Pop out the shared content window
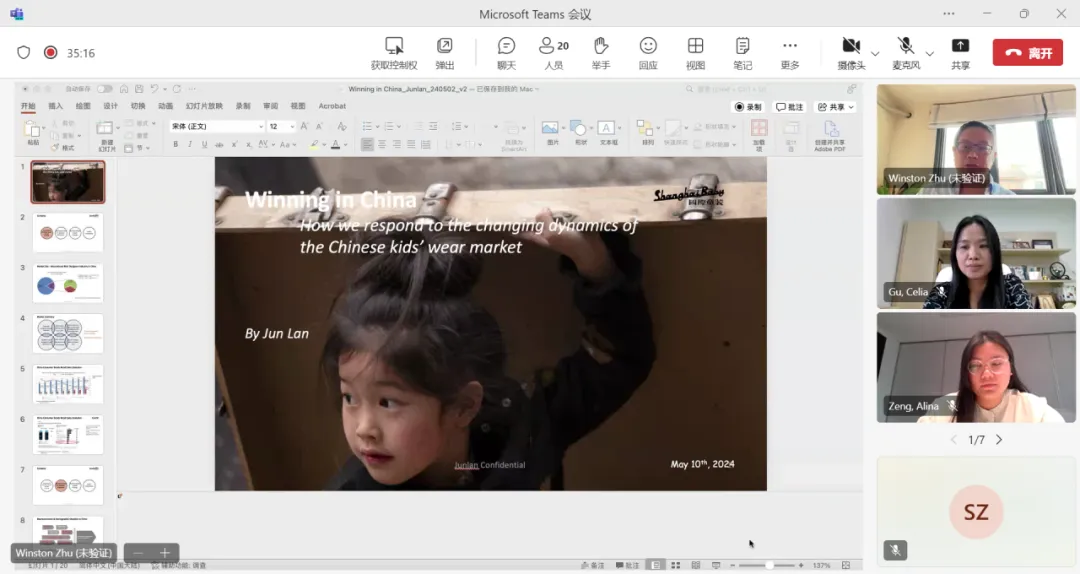1080x574 pixels. tap(445, 53)
